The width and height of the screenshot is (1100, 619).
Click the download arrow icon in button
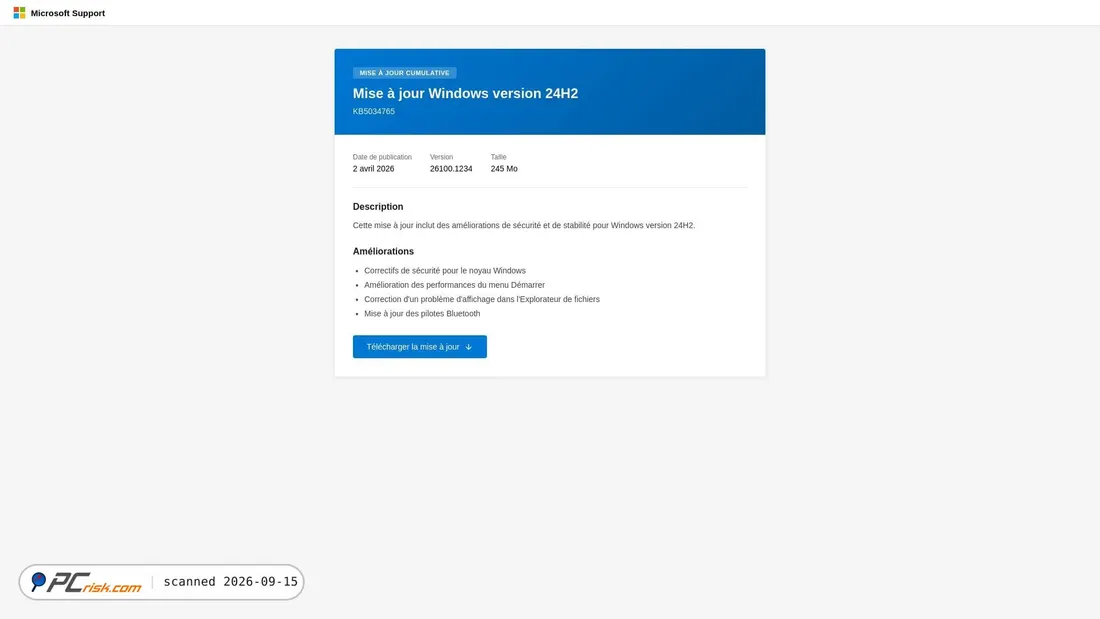(469, 347)
